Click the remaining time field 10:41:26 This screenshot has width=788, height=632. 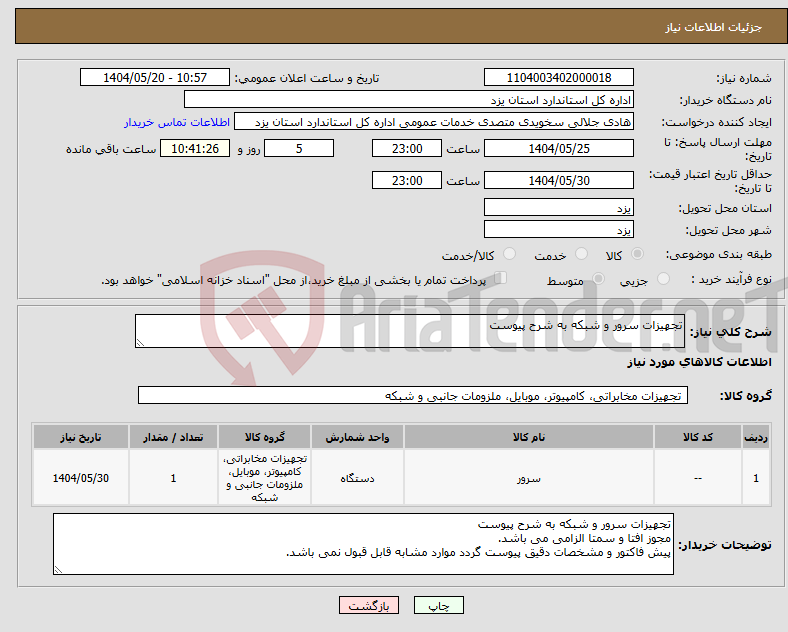195,149
